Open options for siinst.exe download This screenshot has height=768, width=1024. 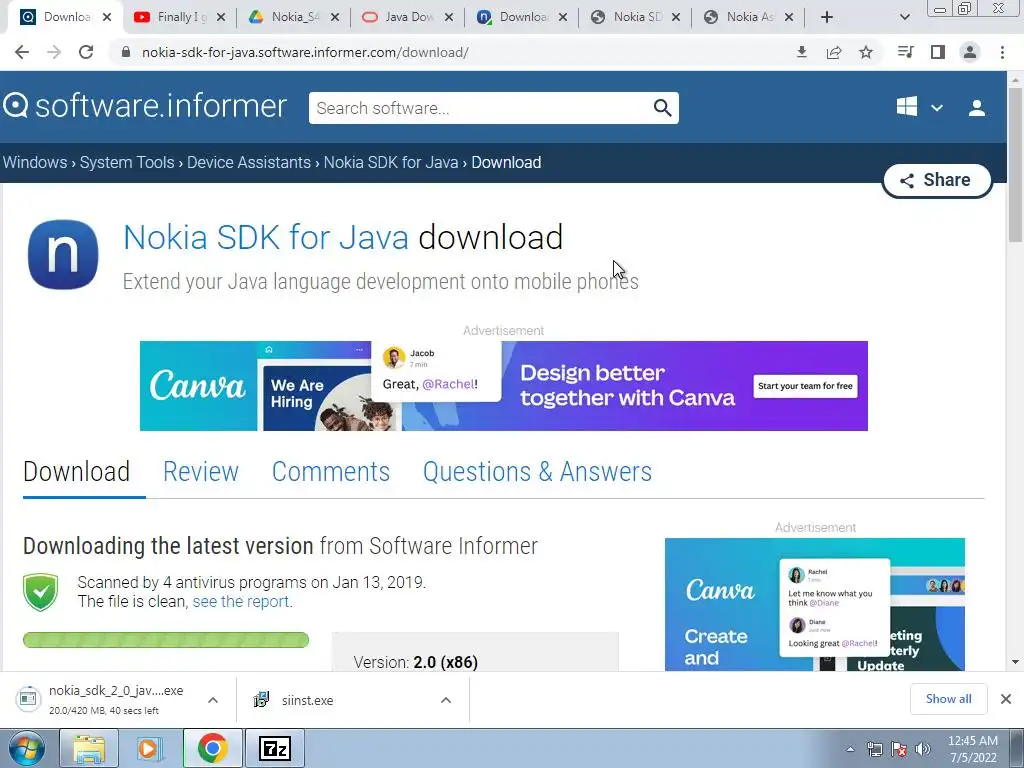tap(446, 700)
